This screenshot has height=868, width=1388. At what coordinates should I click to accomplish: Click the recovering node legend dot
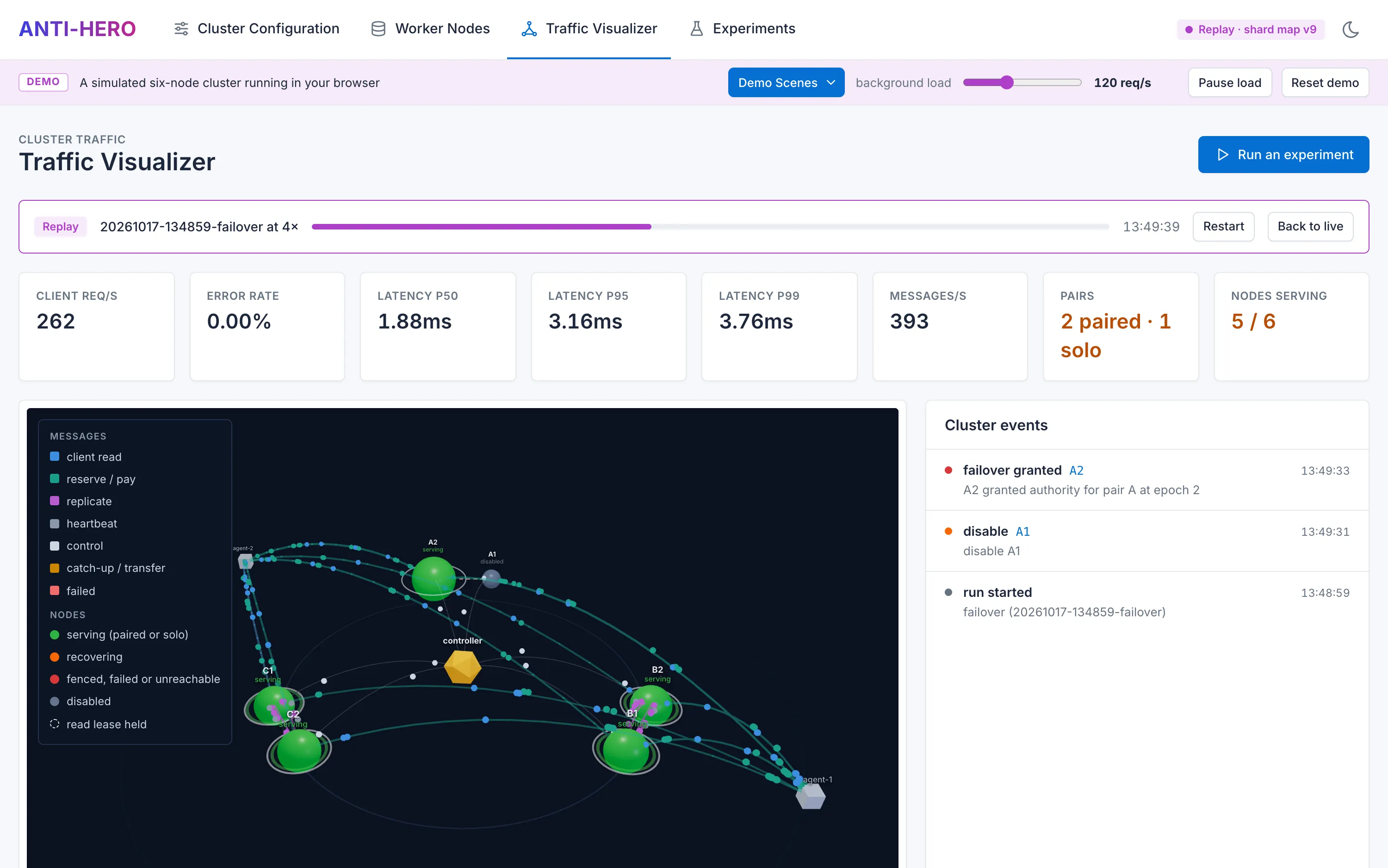(x=55, y=657)
